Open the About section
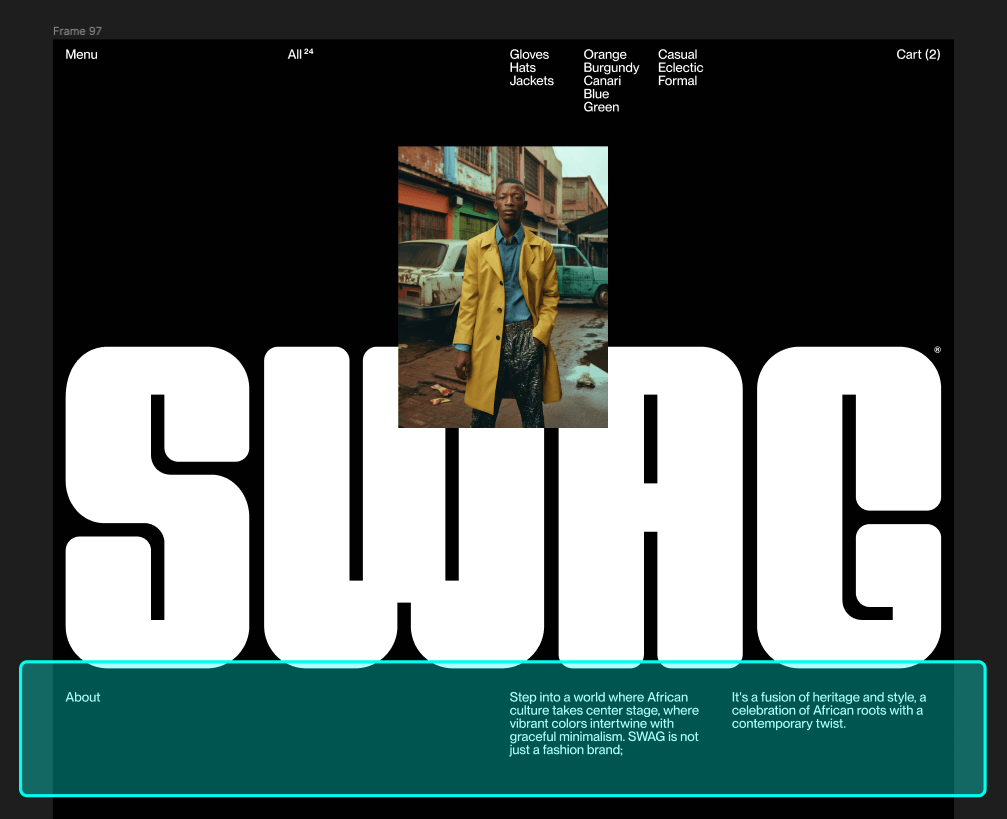Image resolution: width=1007 pixels, height=819 pixels. point(83,697)
